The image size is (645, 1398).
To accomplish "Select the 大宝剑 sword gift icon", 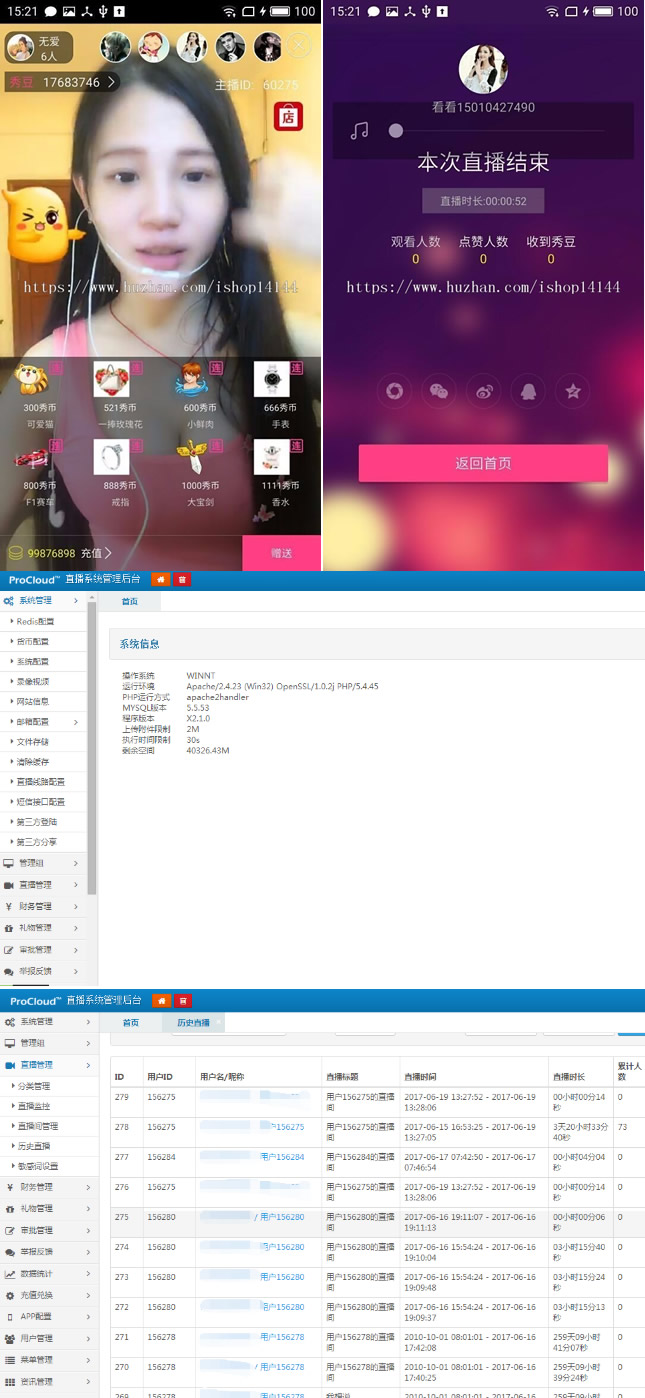I will point(192,457).
